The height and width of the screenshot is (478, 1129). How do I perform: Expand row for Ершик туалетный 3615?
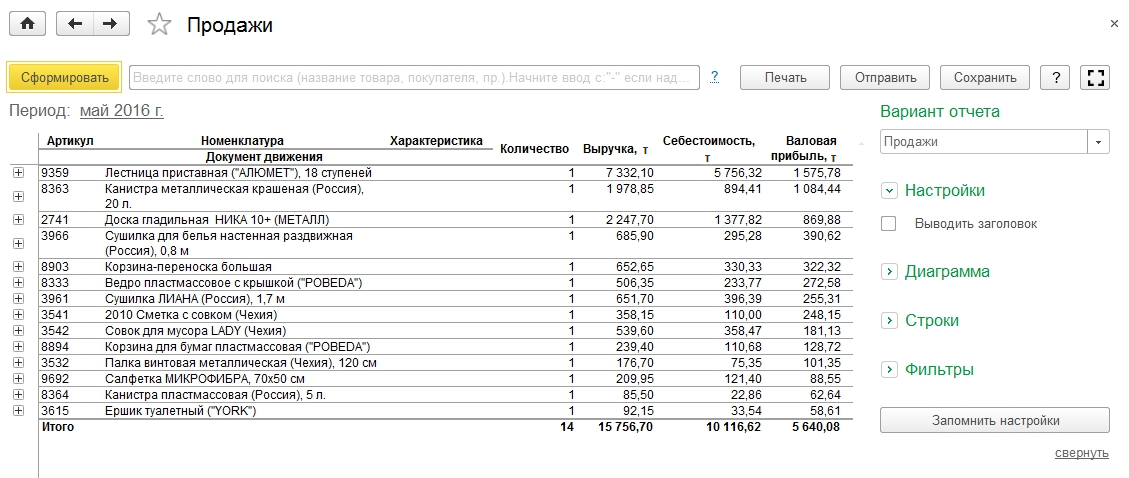pyautogui.click(x=19, y=410)
